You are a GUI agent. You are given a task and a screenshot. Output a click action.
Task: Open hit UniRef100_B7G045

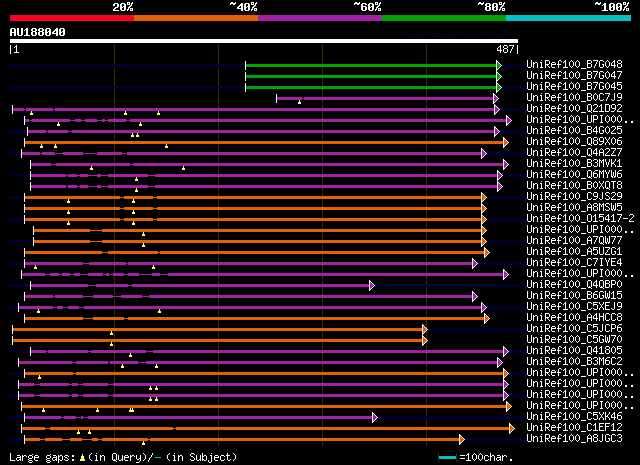tap(574, 86)
